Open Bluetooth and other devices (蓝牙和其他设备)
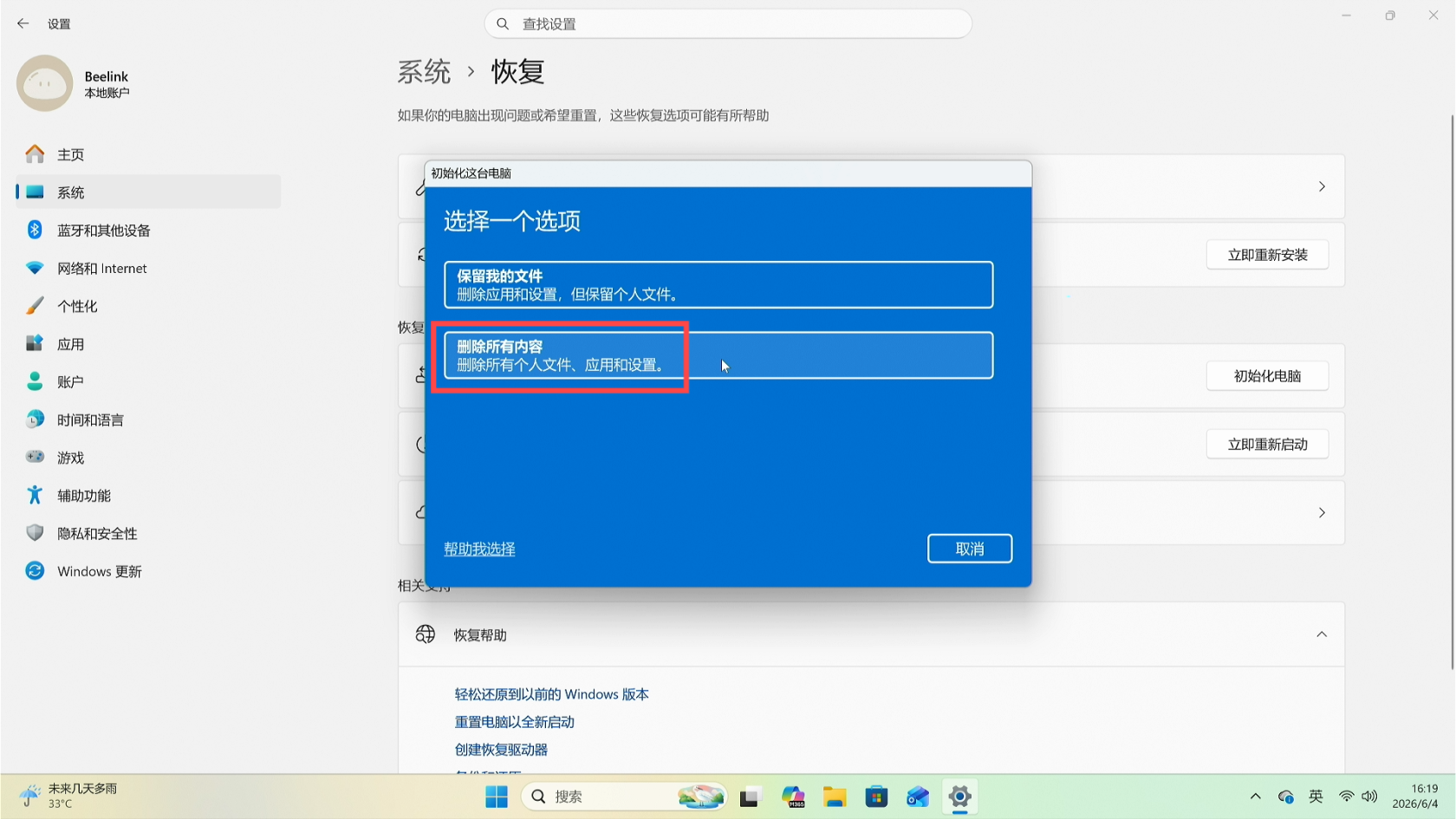 [x=147, y=231]
